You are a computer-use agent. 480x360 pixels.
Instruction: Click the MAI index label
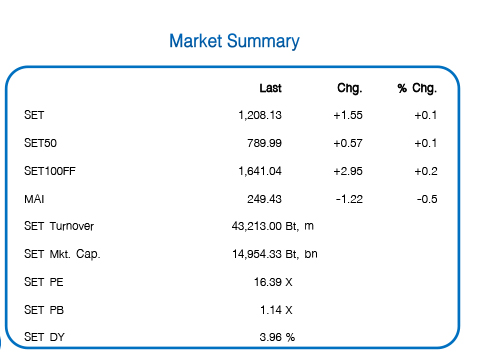[x=34, y=199]
